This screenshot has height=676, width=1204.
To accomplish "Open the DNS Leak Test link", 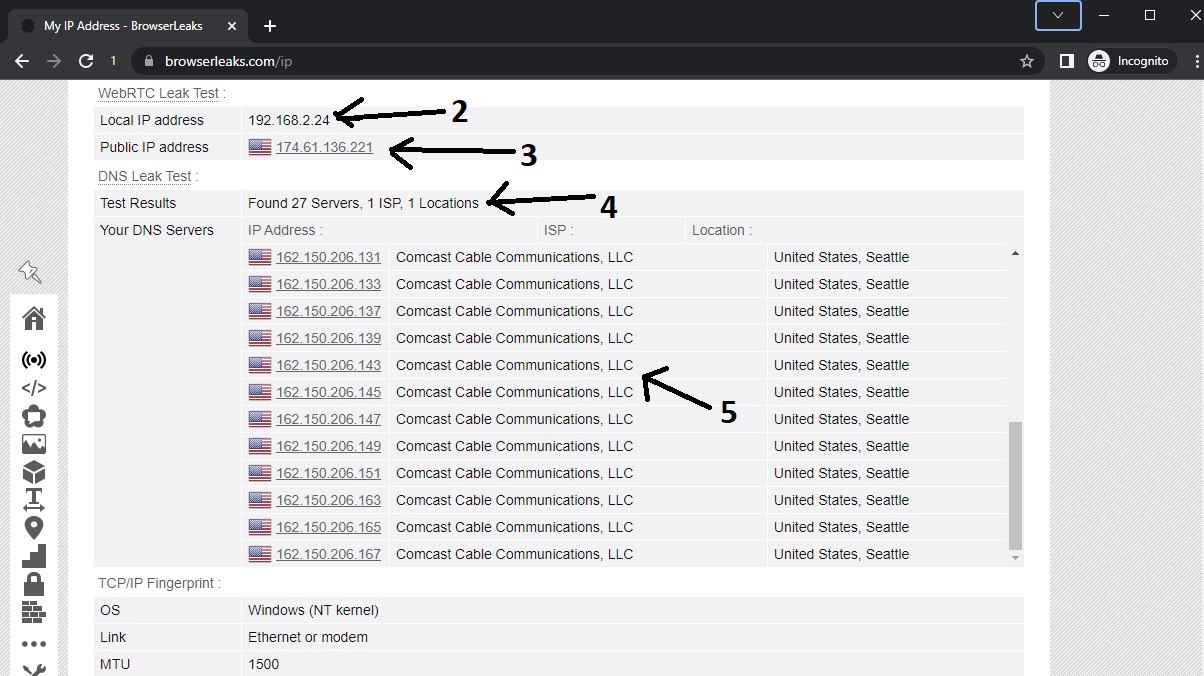I will (x=145, y=176).
